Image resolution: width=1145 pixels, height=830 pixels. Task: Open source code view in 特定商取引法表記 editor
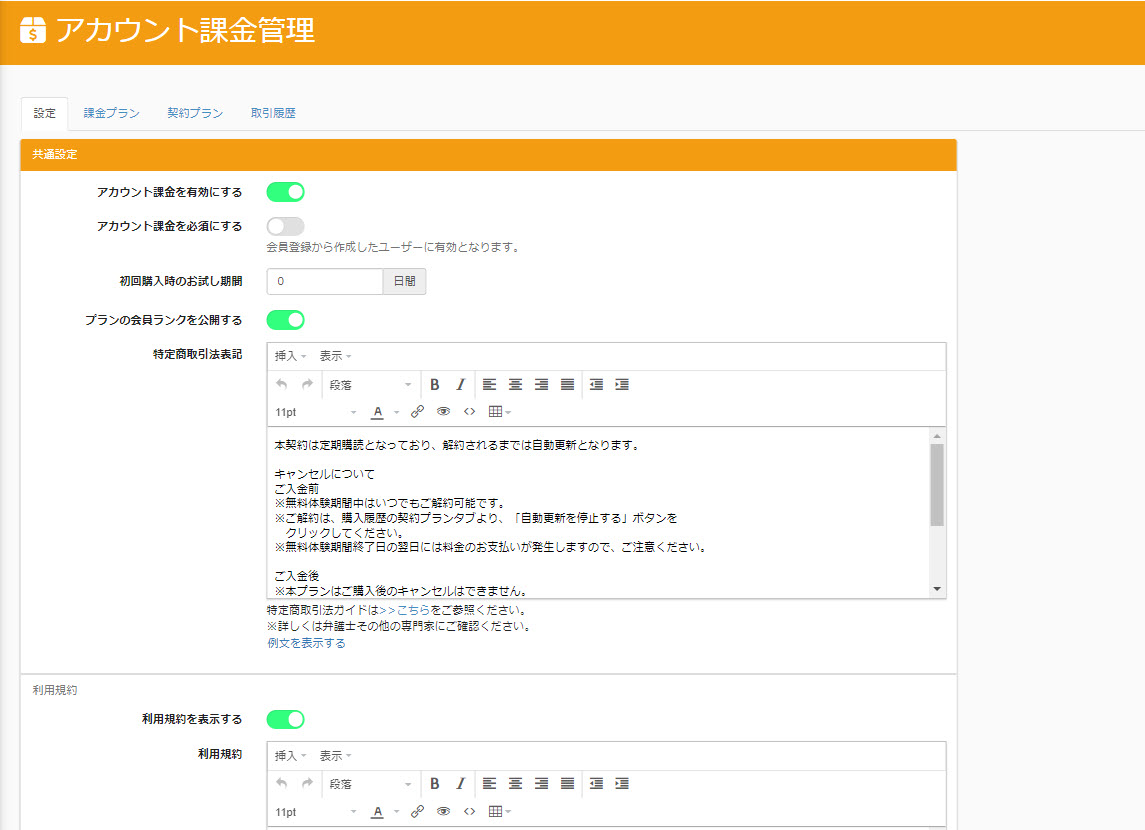point(469,412)
